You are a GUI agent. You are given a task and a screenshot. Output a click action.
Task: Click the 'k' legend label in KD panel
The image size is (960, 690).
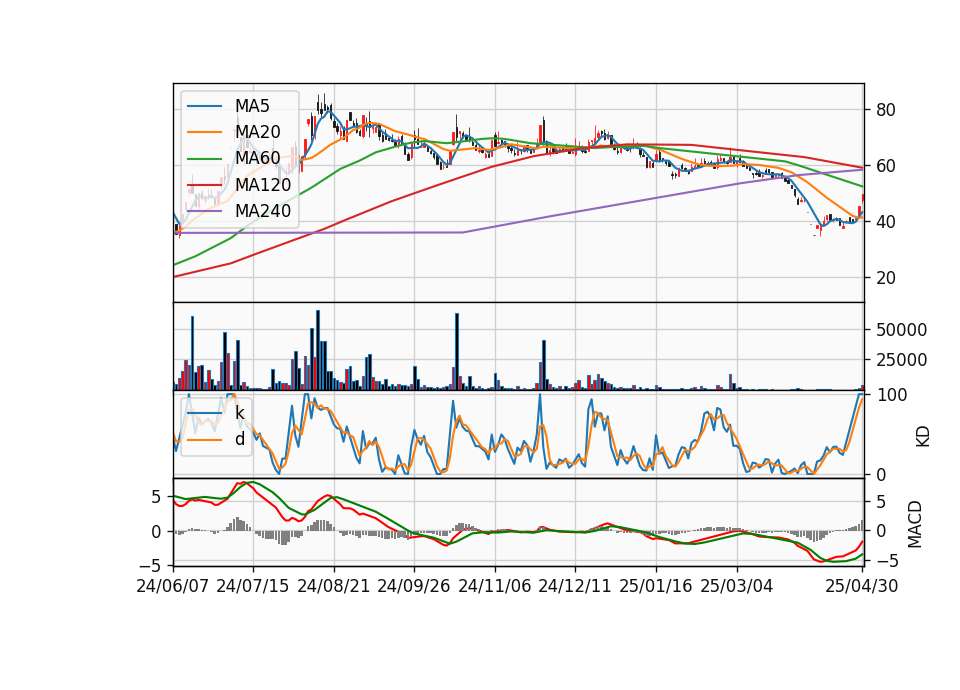coord(240,413)
